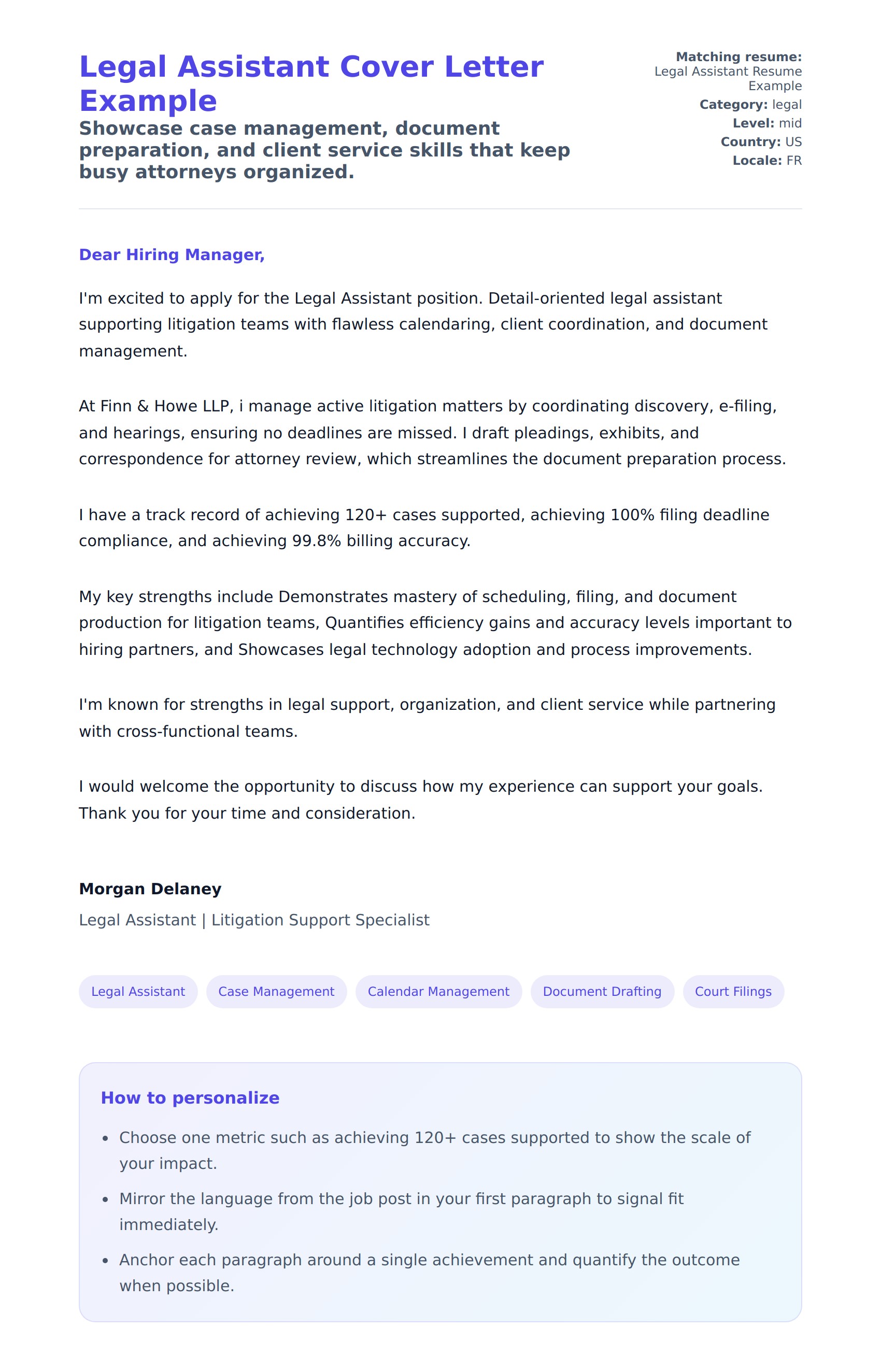This screenshot has width=881, height=1372.
Task: Click the 99.8% billing accuracy paragraph
Action: click(423, 527)
